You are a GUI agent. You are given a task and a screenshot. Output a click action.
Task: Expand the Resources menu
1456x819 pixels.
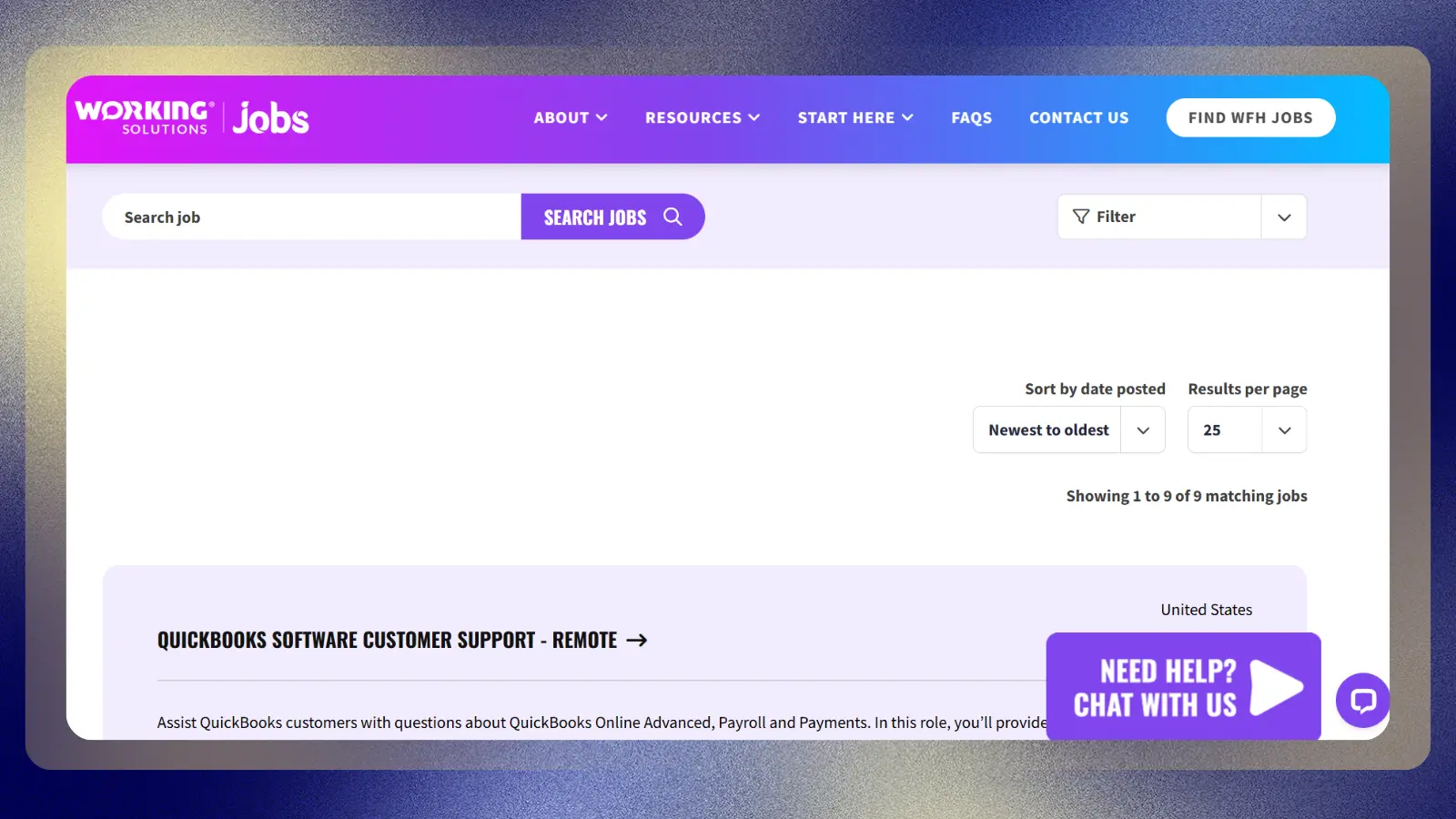point(703,117)
